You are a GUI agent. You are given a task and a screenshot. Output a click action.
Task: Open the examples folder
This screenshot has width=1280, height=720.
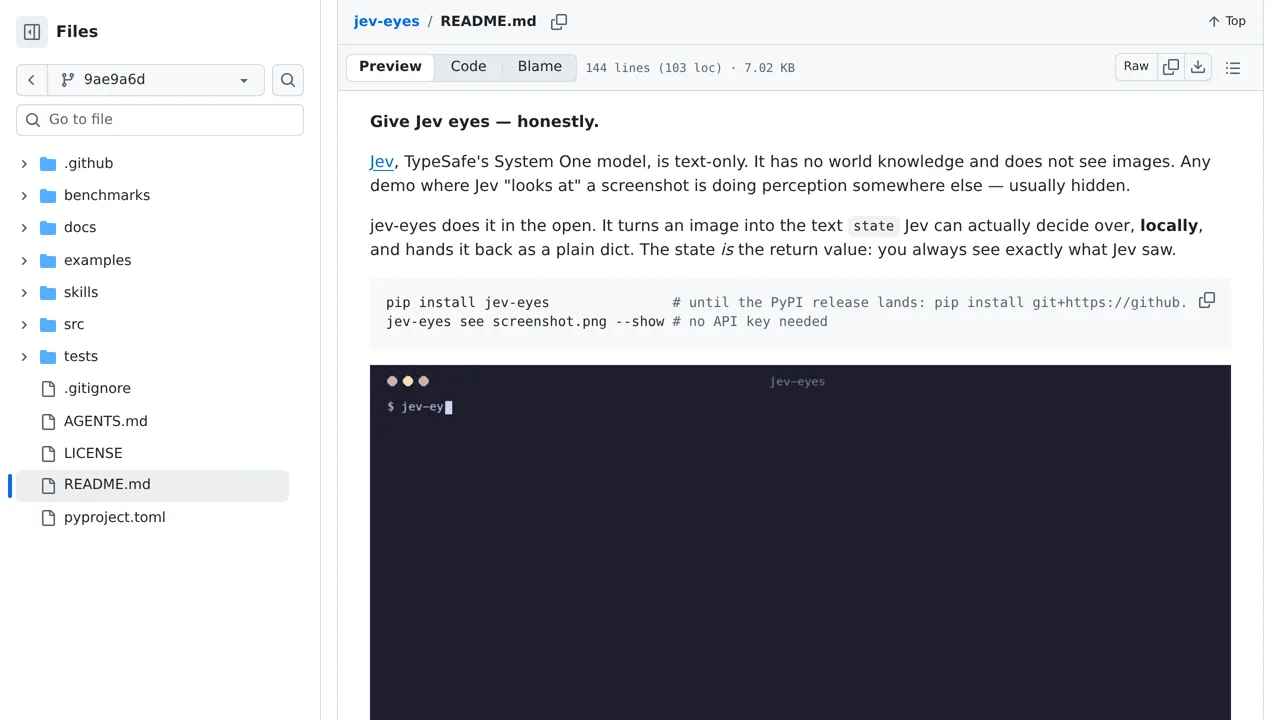coord(98,260)
